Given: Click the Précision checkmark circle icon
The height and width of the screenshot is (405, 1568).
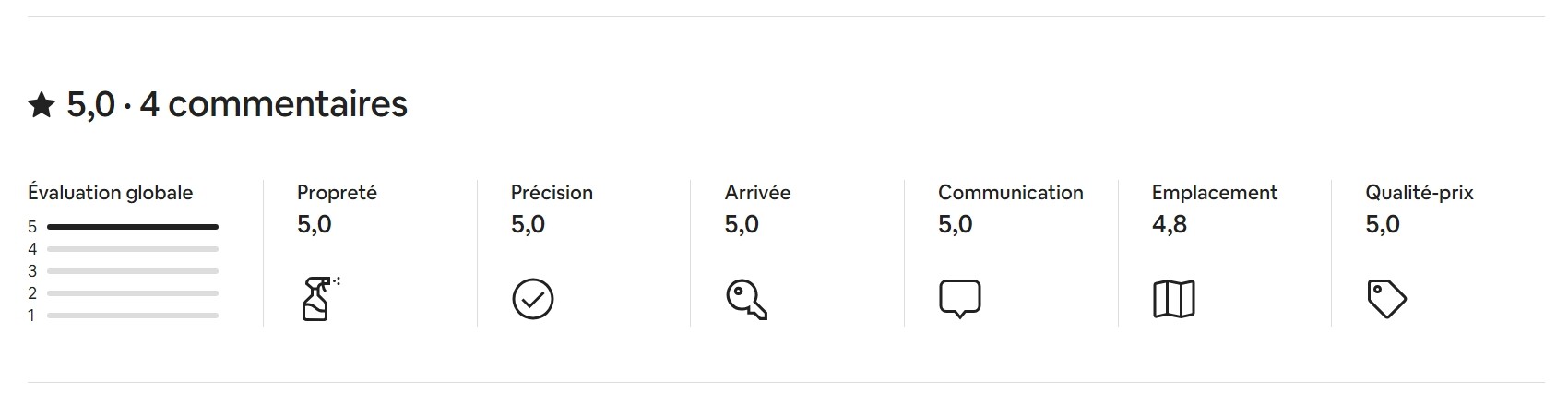Looking at the screenshot, I should click(532, 299).
